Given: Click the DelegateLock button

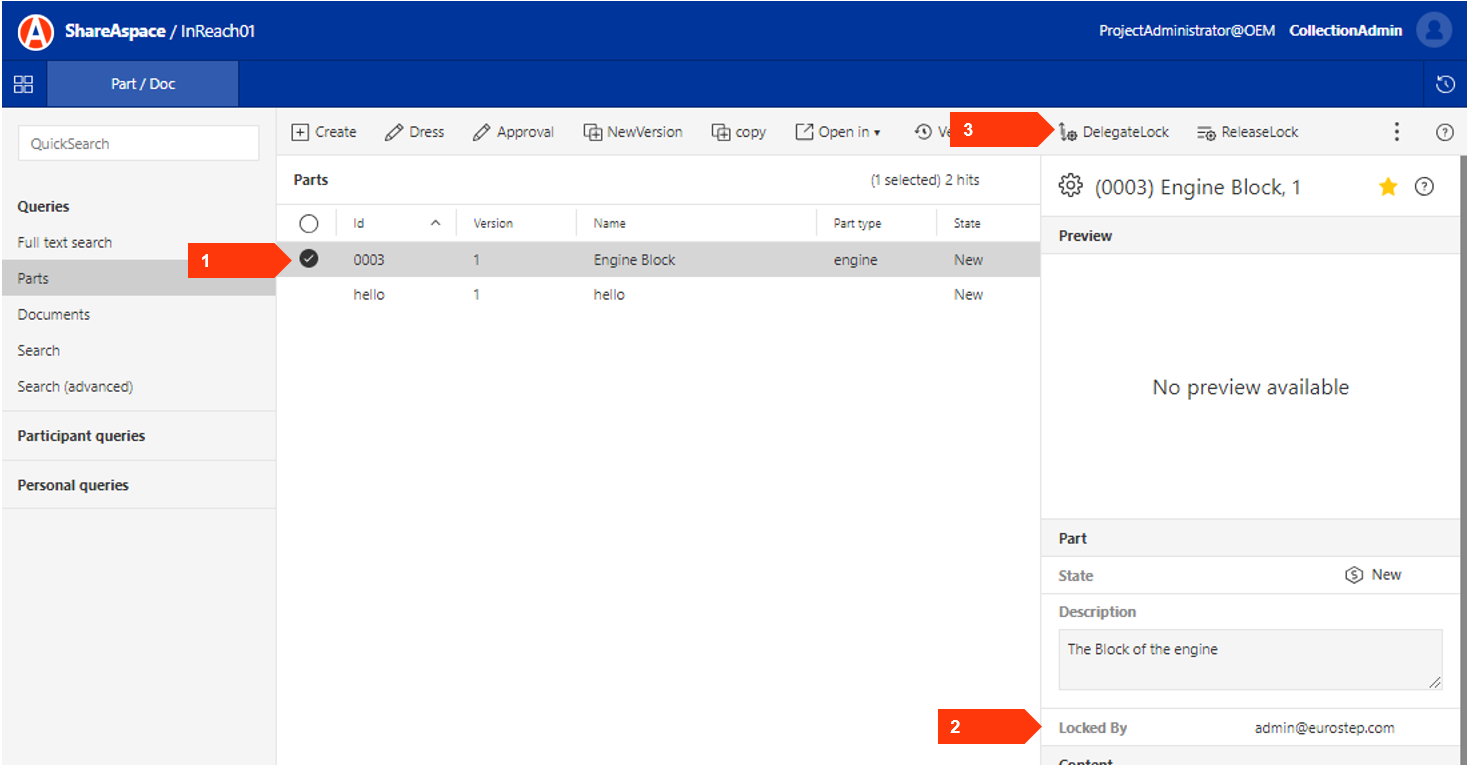Looking at the screenshot, I should pyautogui.click(x=1114, y=132).
